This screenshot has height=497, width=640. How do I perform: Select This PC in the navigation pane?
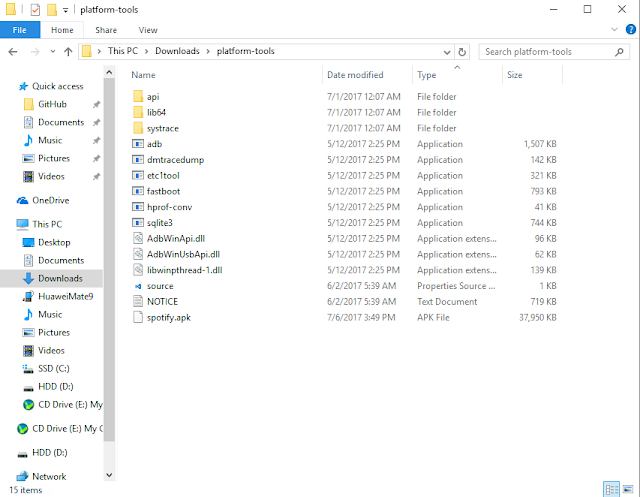[x=47, y=224]
